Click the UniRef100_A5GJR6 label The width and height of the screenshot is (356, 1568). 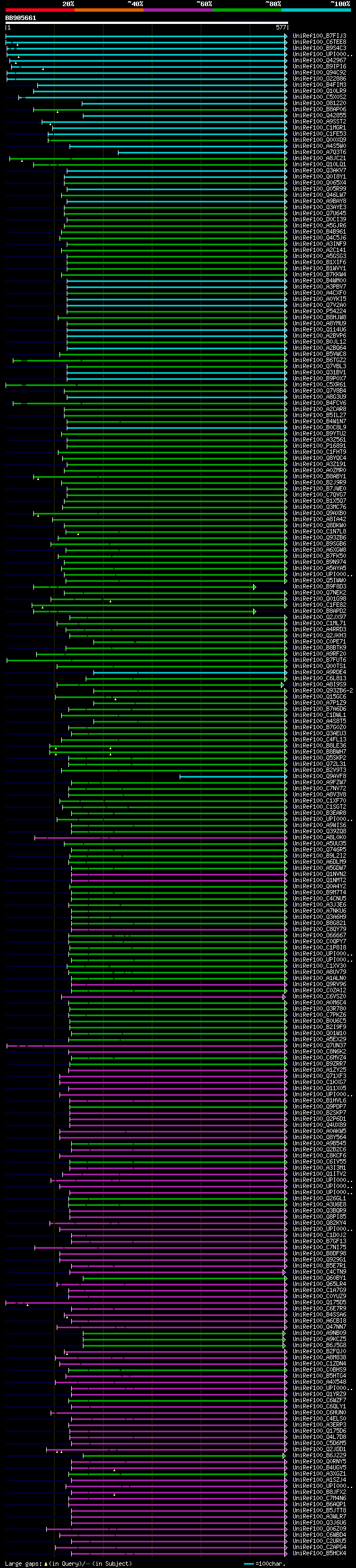[319, 225]
